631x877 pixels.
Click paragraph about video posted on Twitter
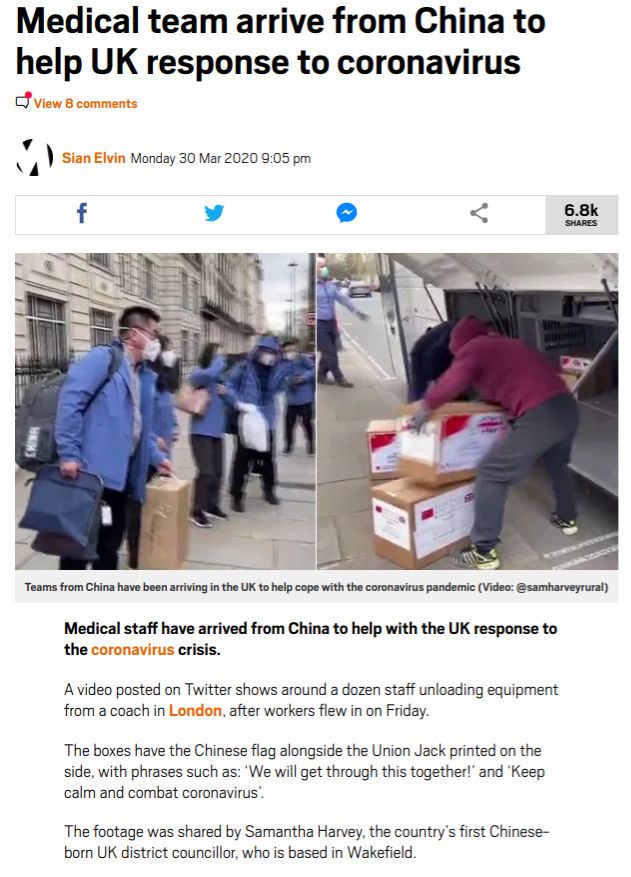[311, 700]
